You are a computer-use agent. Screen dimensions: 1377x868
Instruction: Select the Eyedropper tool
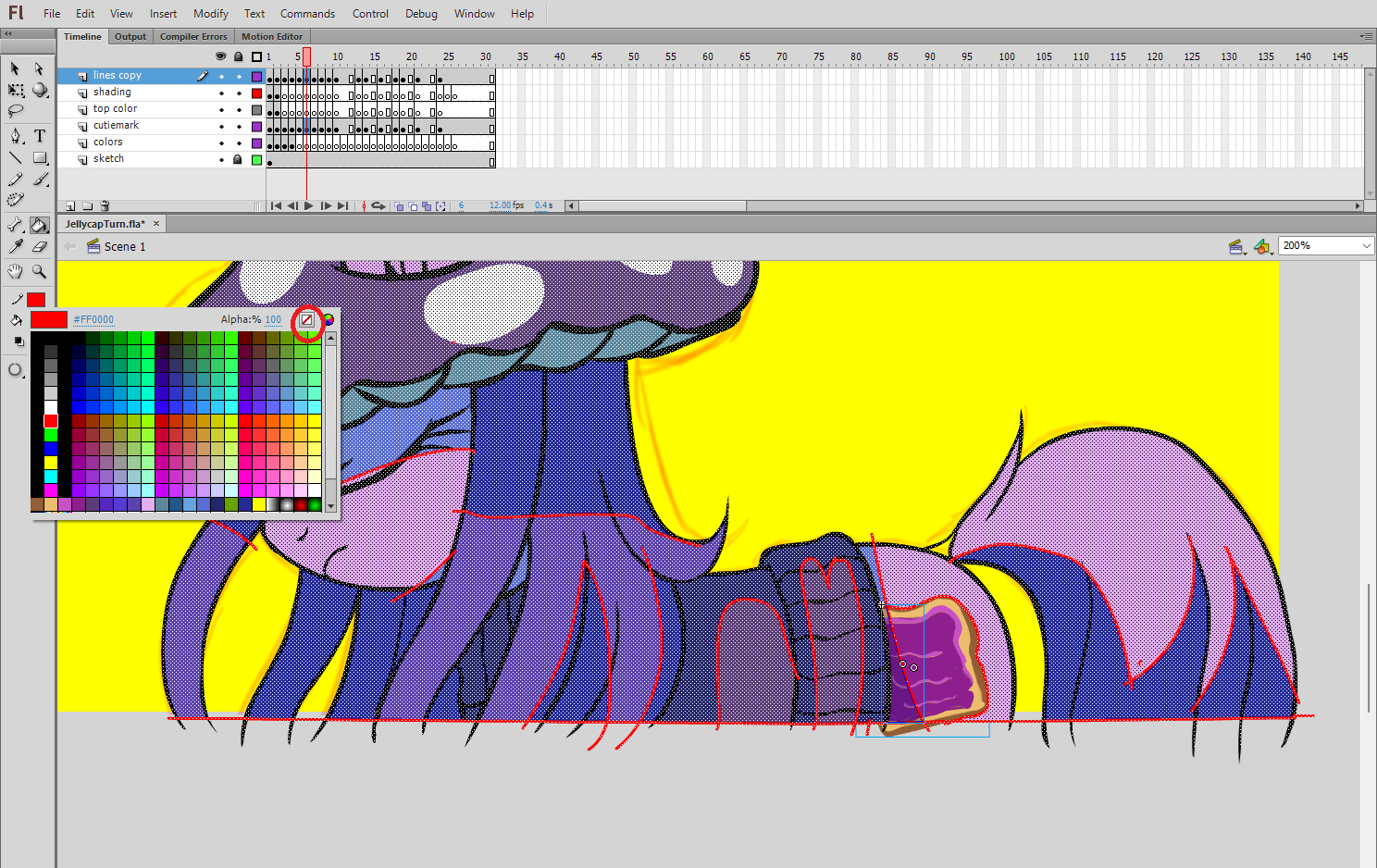point(16,246)
